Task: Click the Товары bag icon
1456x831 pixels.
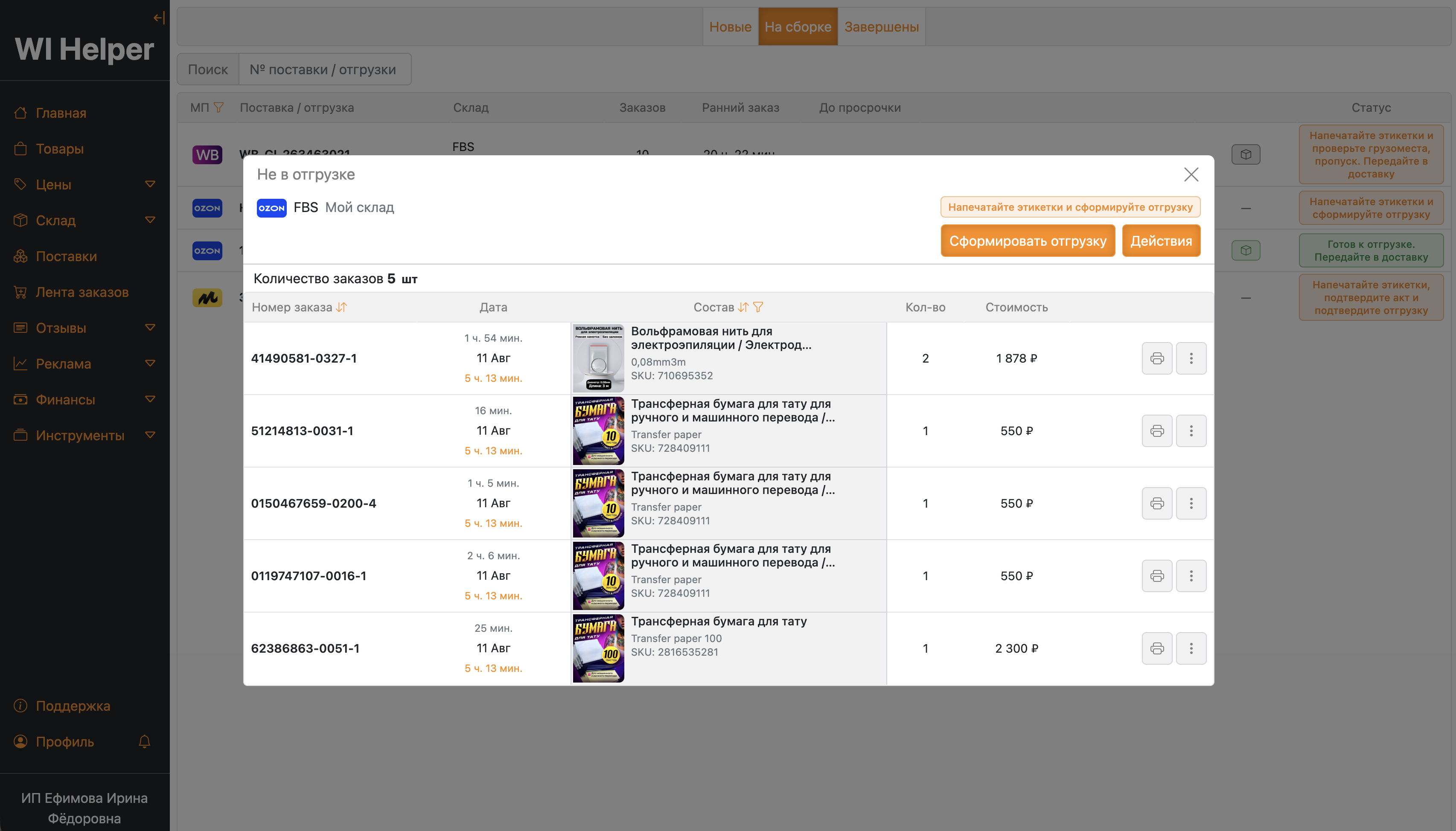Action: pyautogui.click(x=20, y=149)
